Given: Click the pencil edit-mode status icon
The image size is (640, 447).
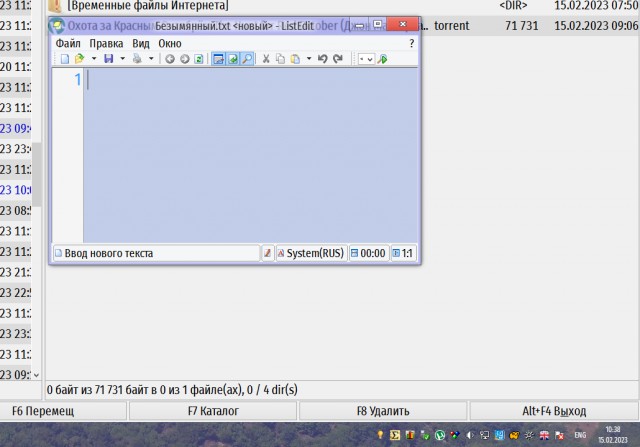Looking at the screenshot, I should [267, 254].
